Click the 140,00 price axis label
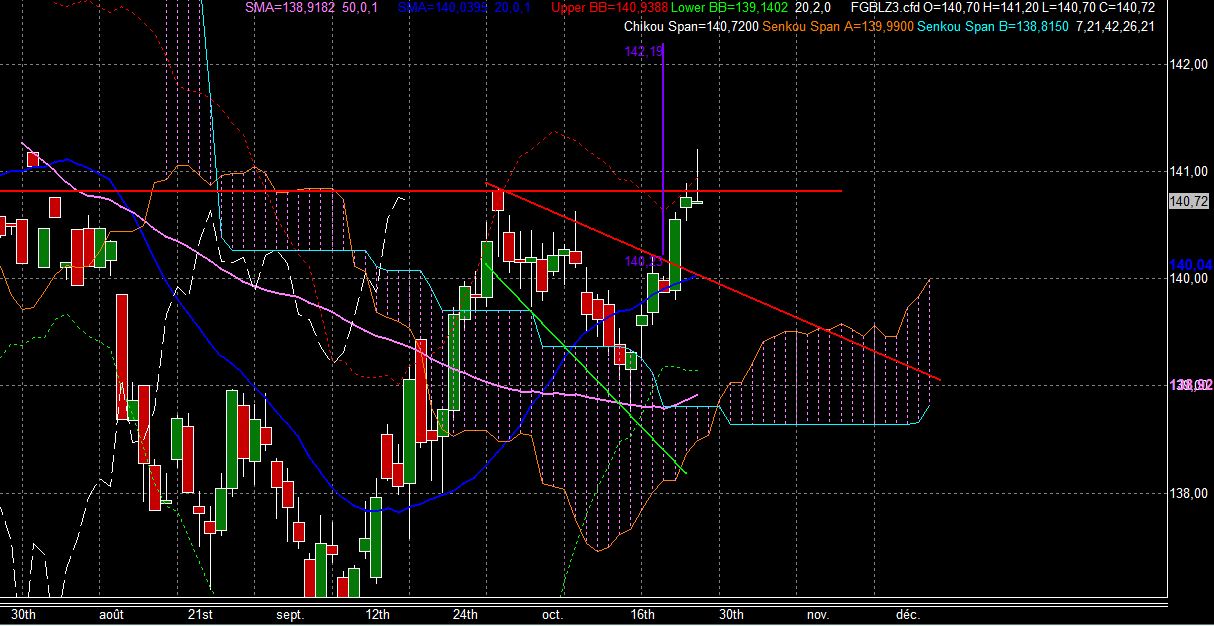Screen dimensions: 1214x626 click(1188, 278)
